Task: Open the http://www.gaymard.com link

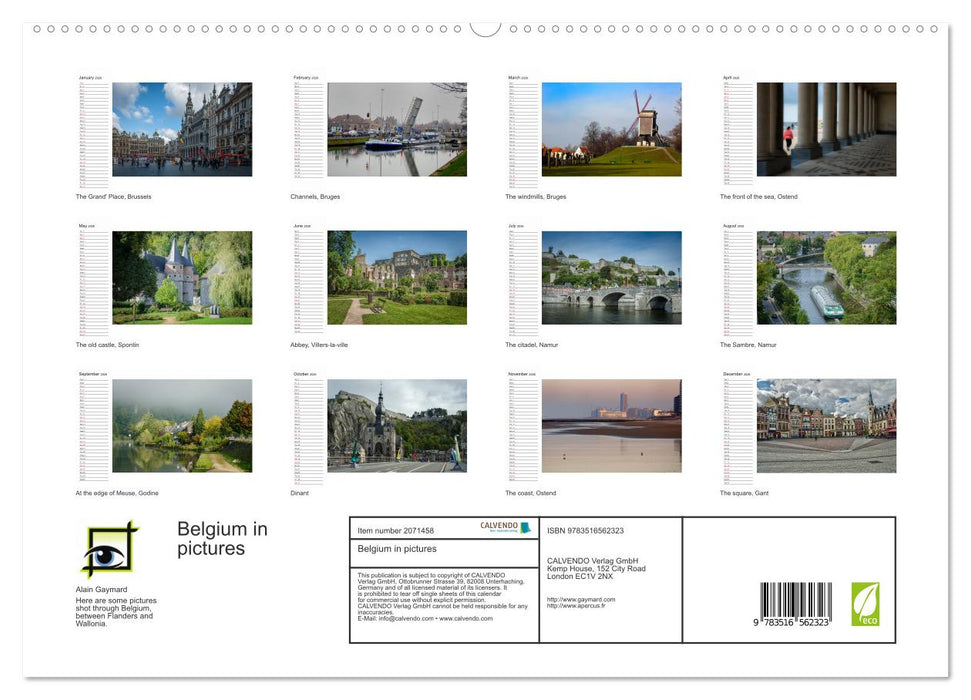Action: 580,599
